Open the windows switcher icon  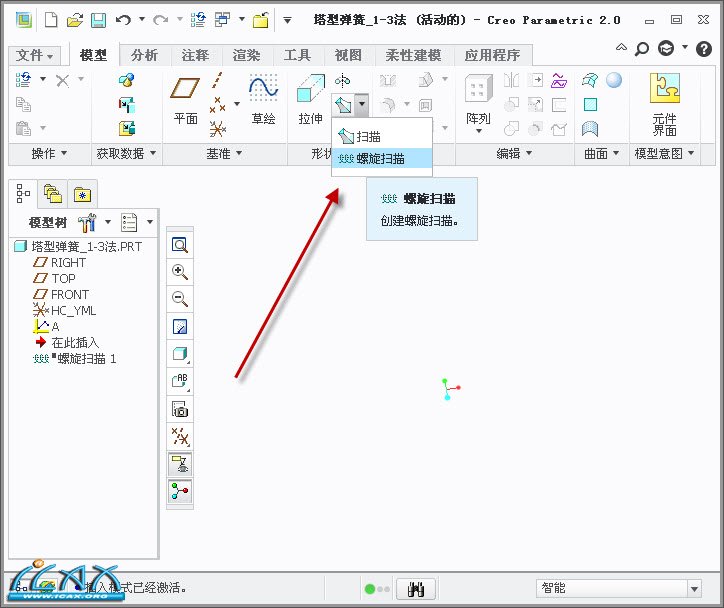223,20
